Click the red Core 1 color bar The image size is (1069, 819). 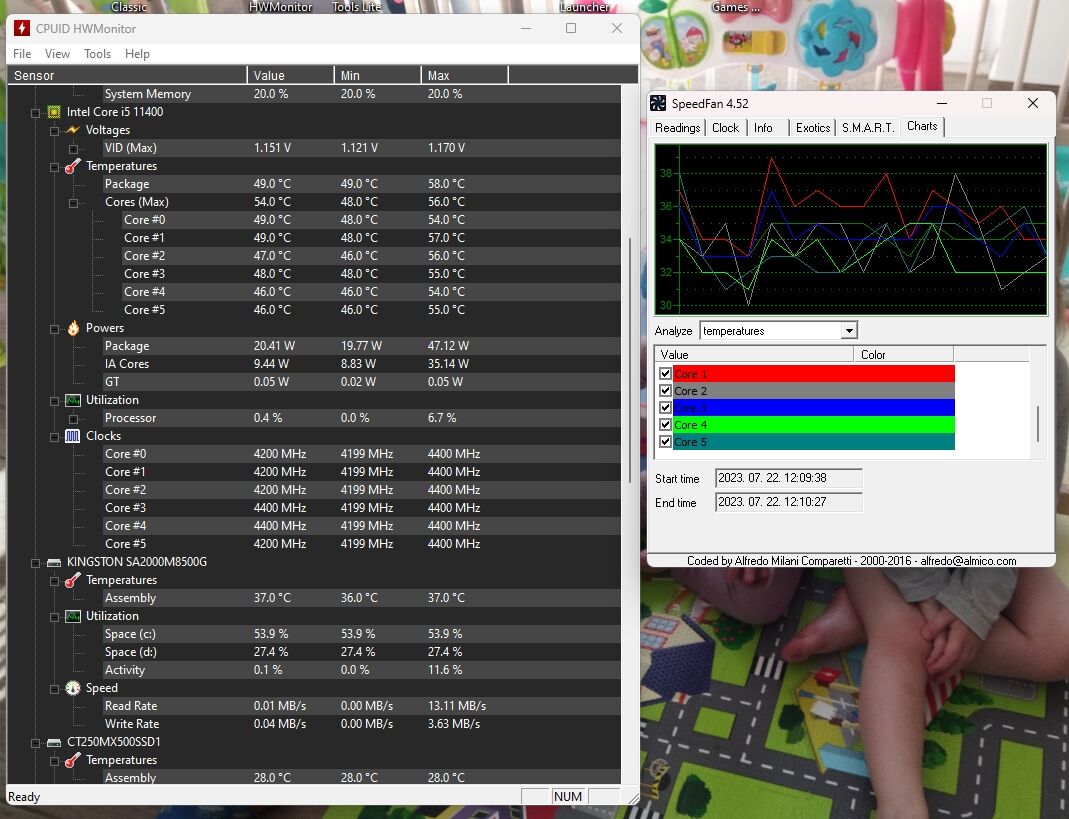813,374
